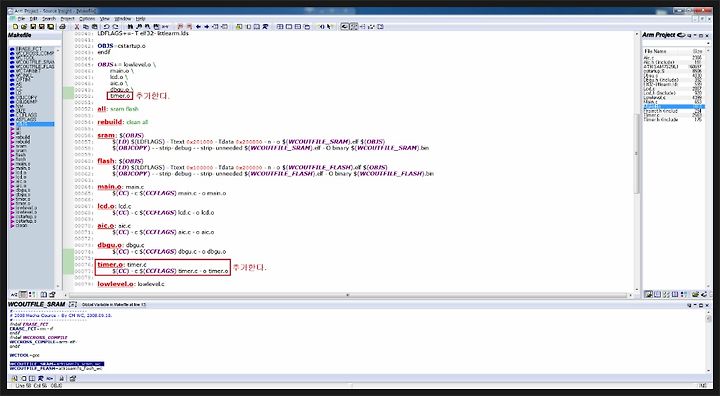Screen dimensions: 720x396
Task: Sort project files by File Name column
Action: [x=655, y=51]
